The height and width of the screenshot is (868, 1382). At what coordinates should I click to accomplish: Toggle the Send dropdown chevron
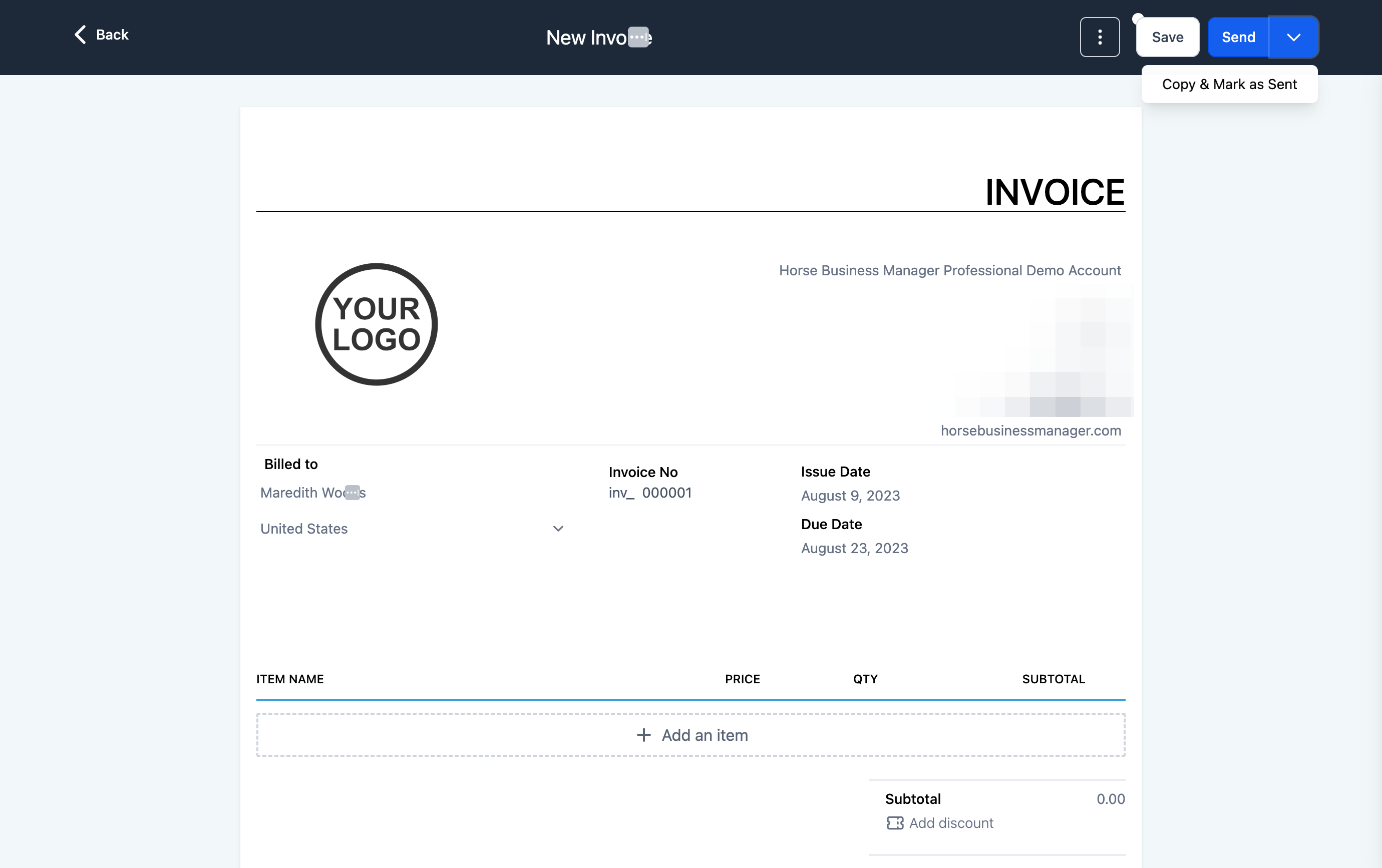point(1293,37)
